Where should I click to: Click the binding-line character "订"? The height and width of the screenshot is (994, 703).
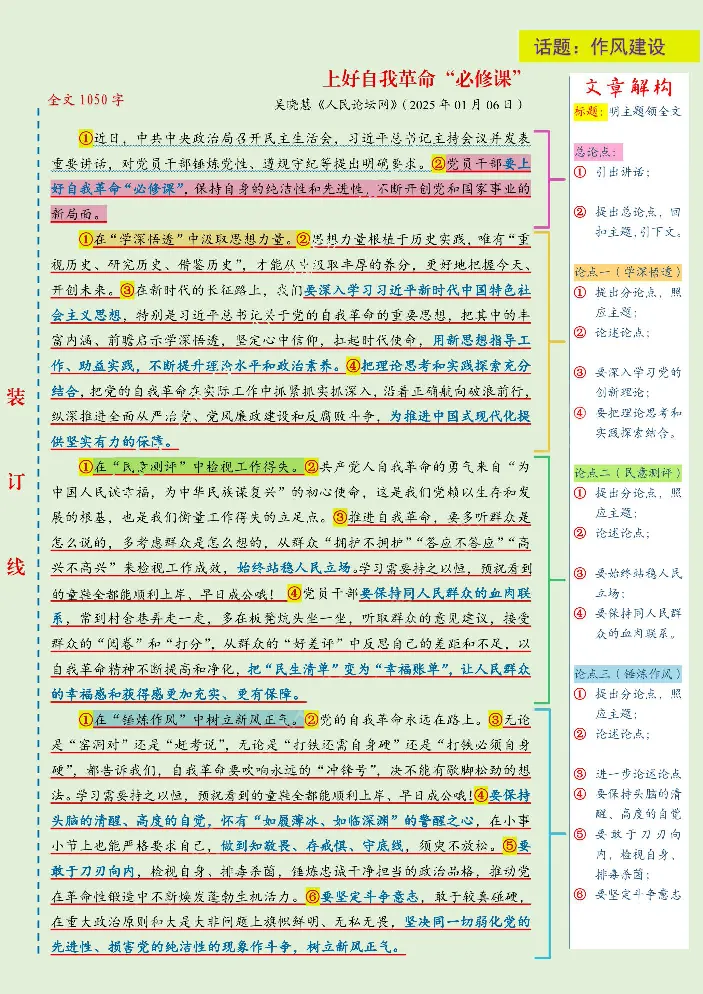tap(16, 482)
